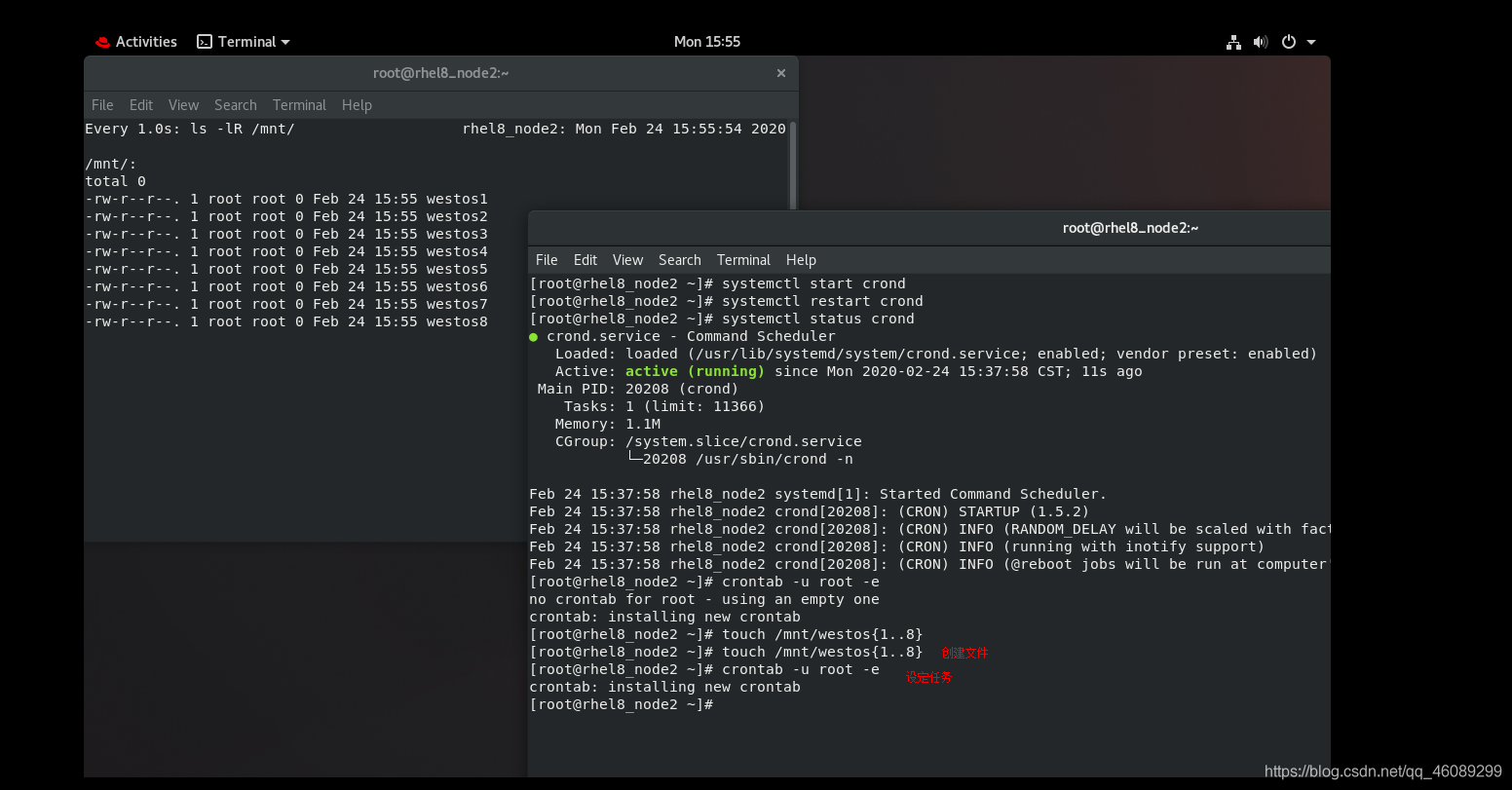Image resolution: width=1512 pixels, height=790 pixels.
Task: Click 'Started Command Scheduler.' log line
Action: point(817,494)
